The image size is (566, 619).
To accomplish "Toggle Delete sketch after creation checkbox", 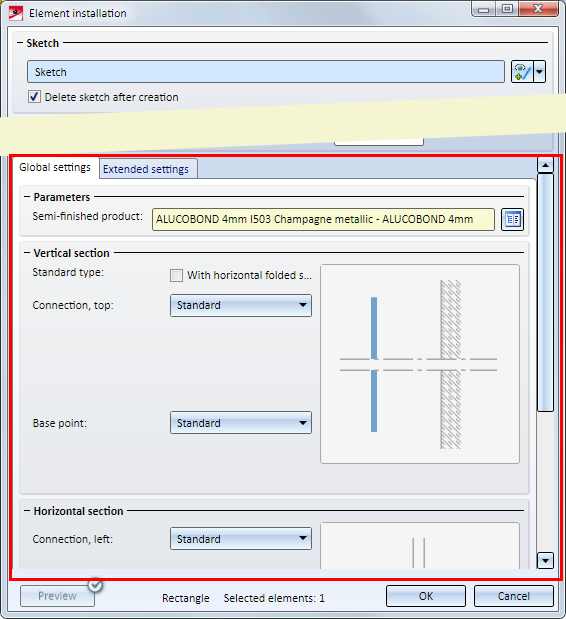I will tap(34, 97).
